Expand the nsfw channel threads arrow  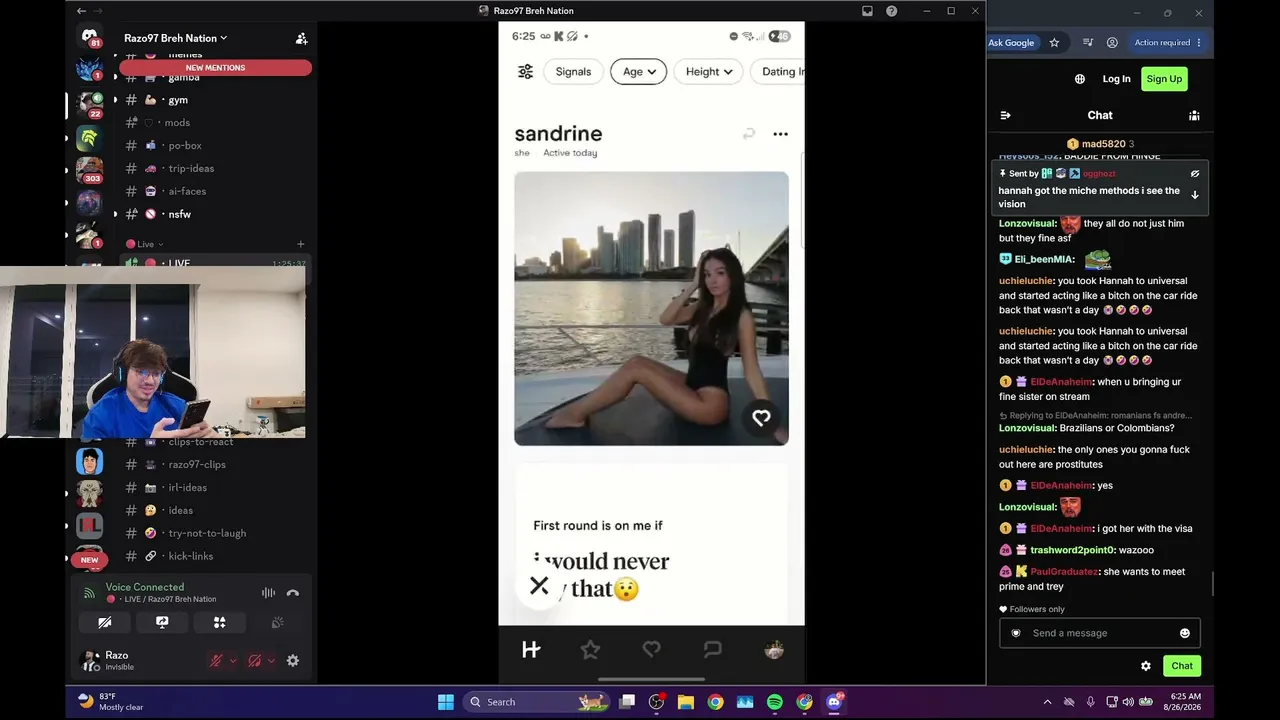[115, 214]
